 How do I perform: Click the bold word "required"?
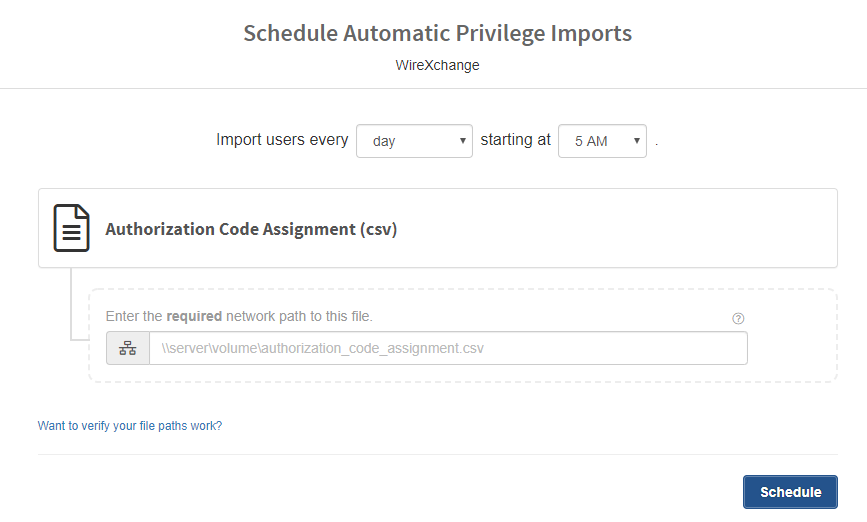pyautogui.click(x=194, y=316)
